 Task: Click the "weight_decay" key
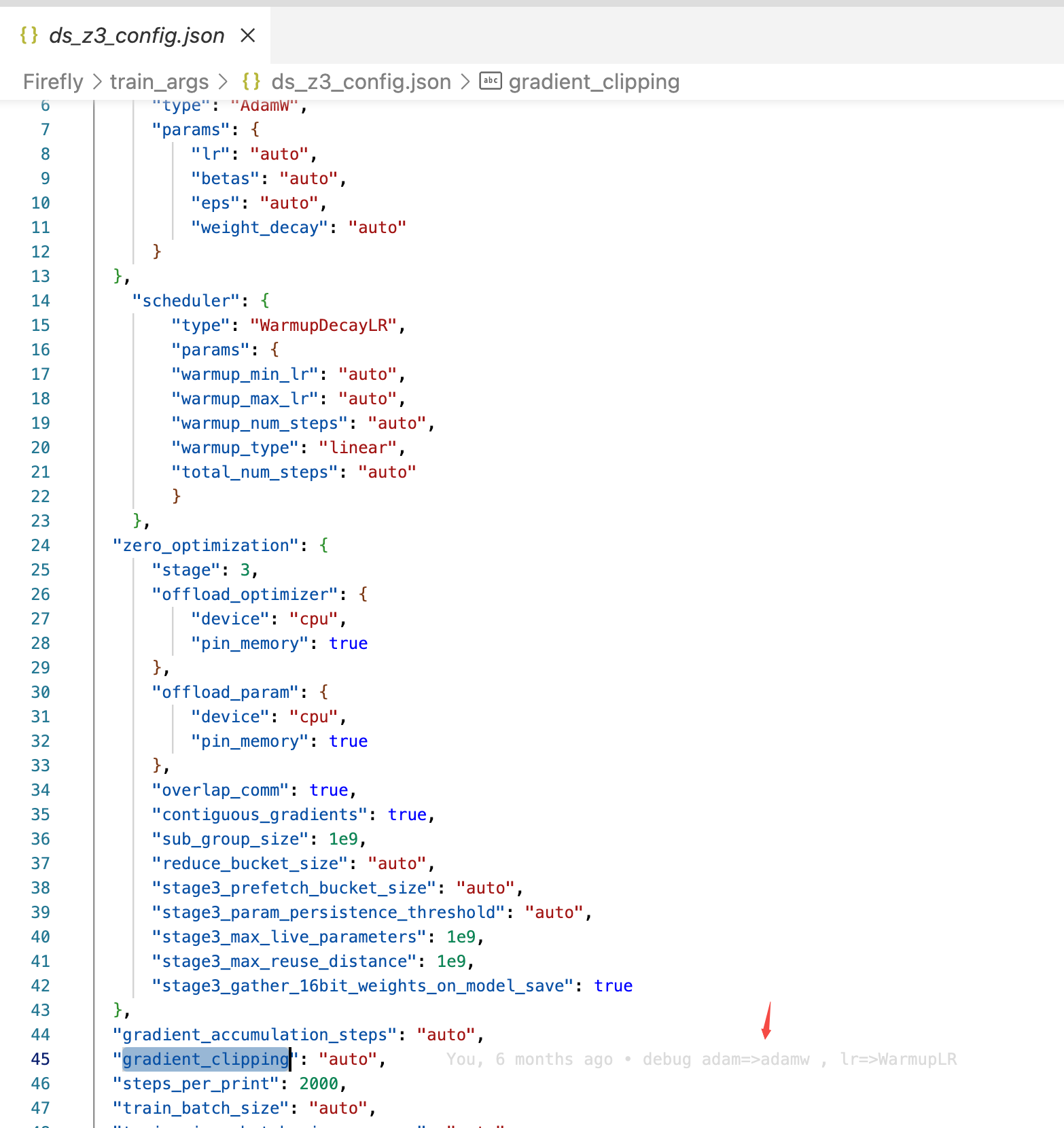pos(260,227)
